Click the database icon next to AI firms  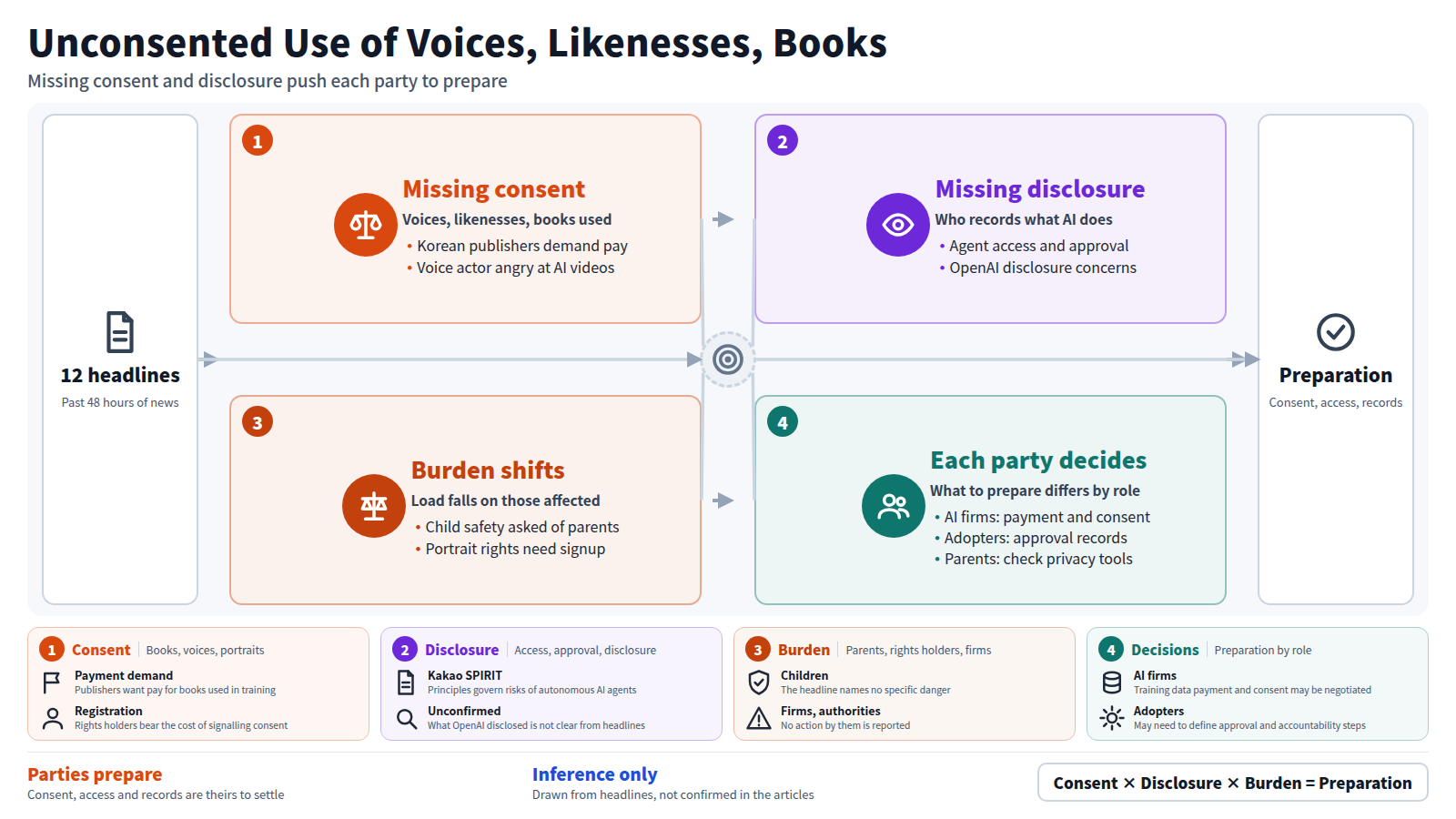[1112, 682]
